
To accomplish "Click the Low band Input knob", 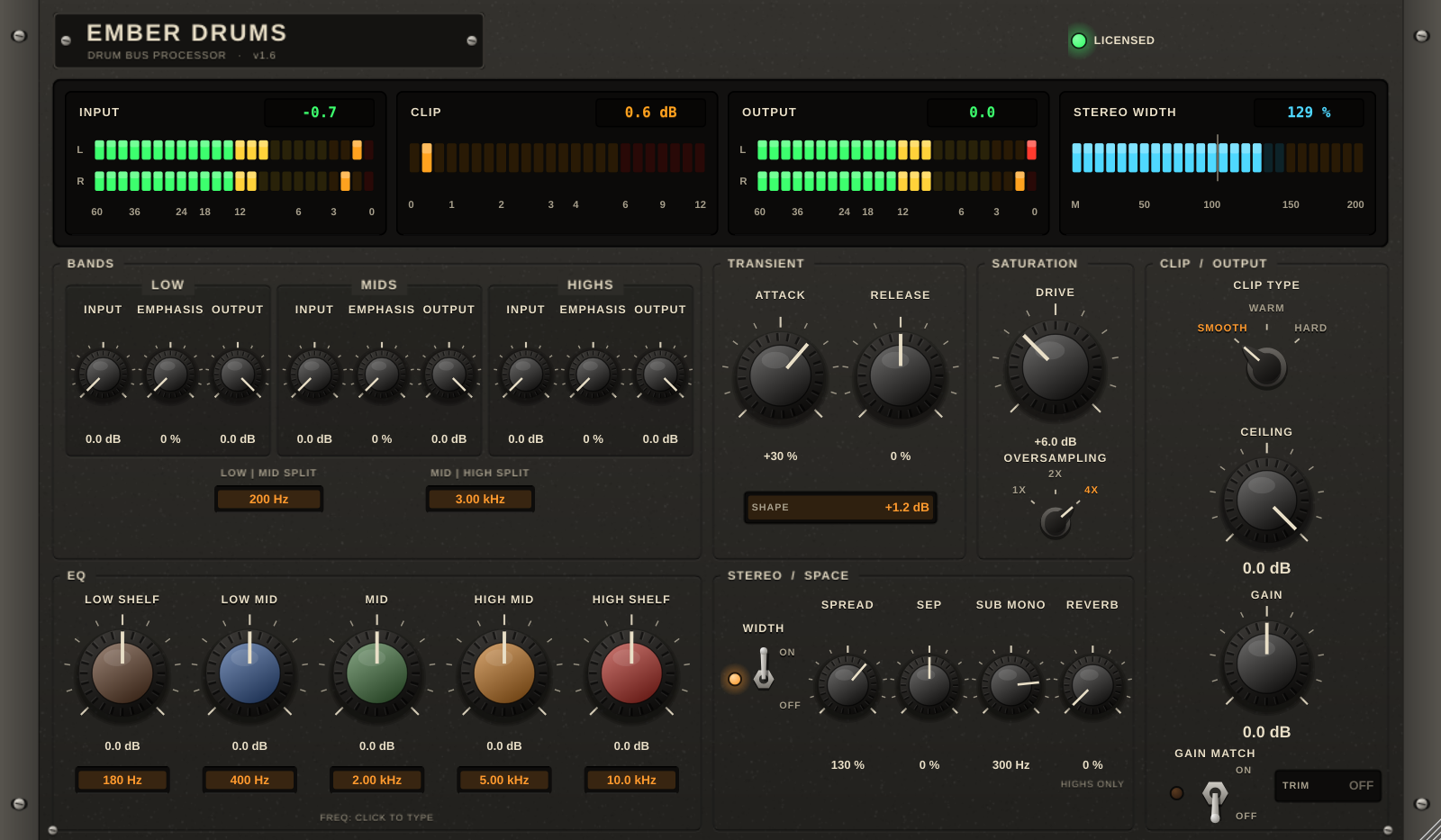I will (x=103, y=375).
